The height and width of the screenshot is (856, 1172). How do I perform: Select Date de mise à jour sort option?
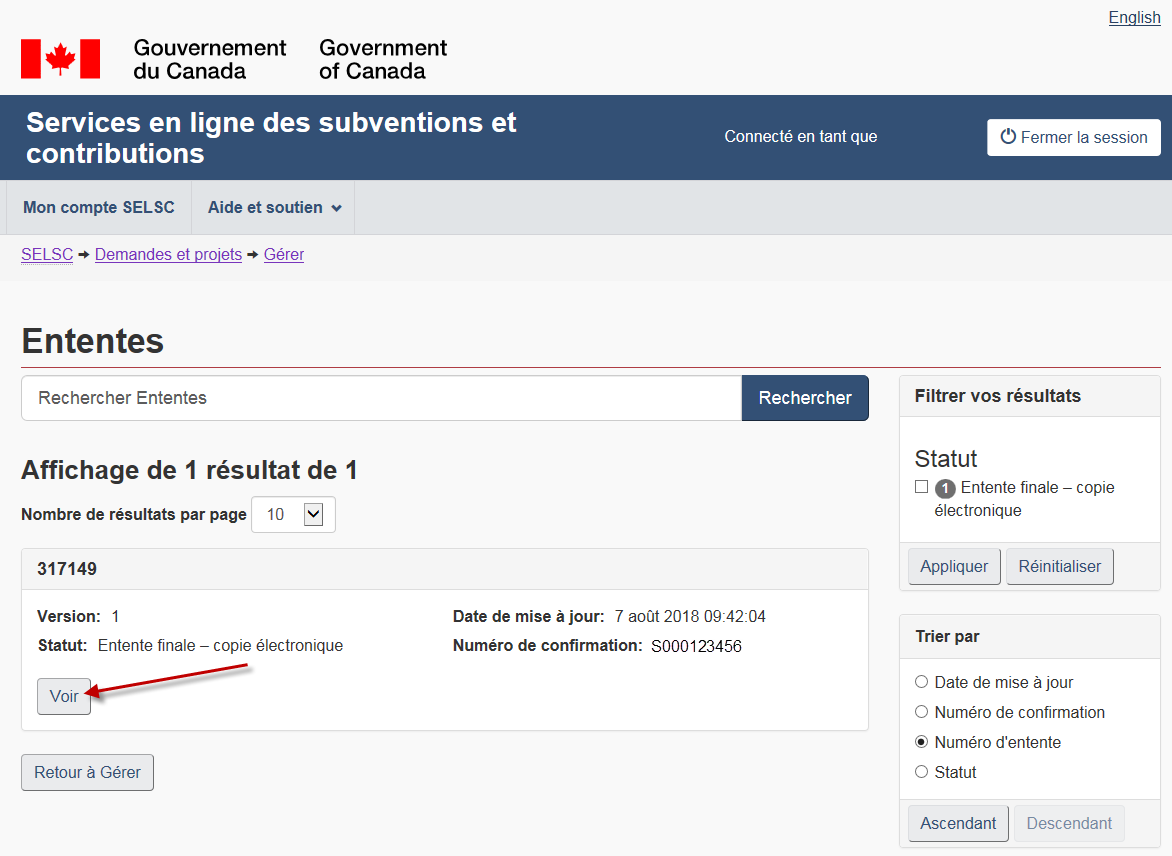922,682
